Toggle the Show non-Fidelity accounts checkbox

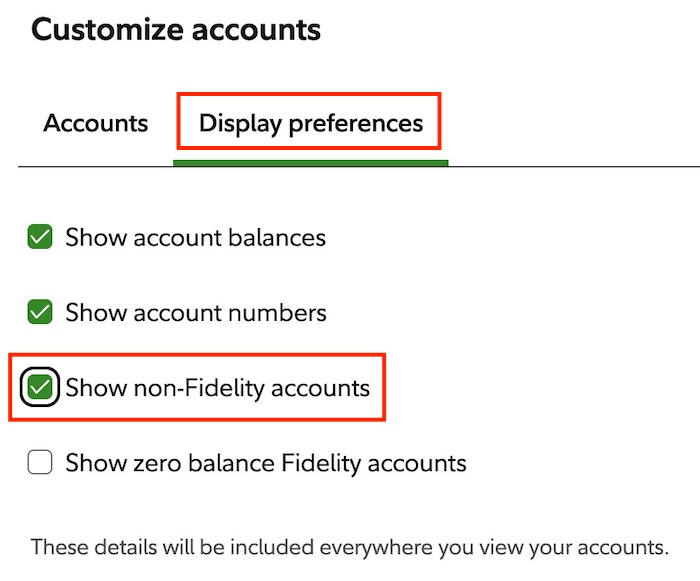point(40,387)
